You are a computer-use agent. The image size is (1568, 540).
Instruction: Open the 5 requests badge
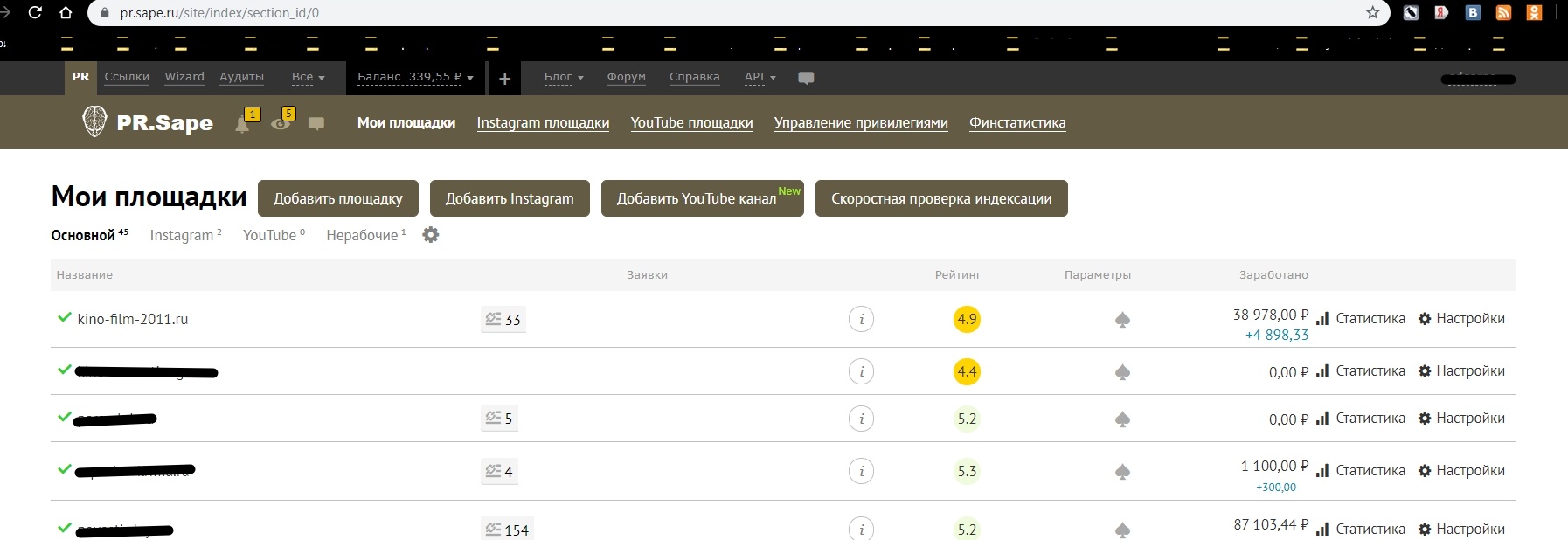499,419
